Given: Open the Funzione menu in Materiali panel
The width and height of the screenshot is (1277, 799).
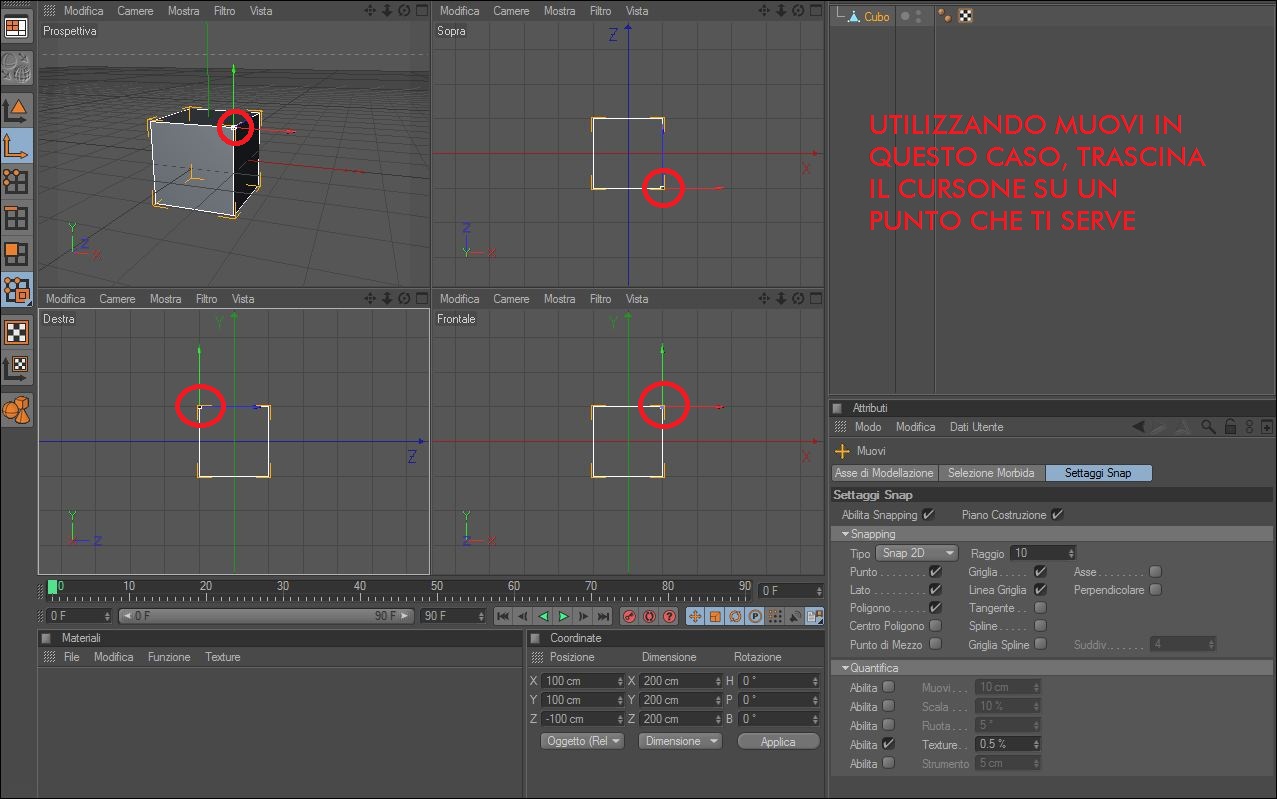Looking at the screenshot, I should click(x=169, y=657).
